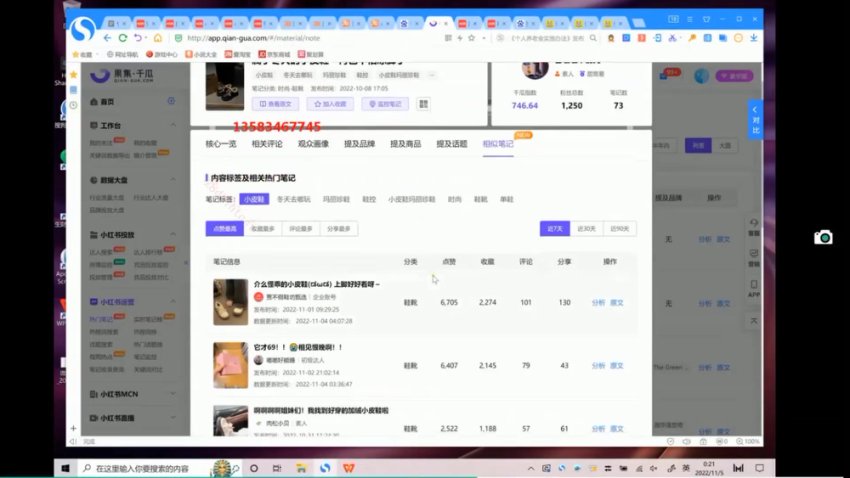Image resolution: width=850 pixels, height=478 pixels.
Task: Expand the 小红书MCN sidebar section
Action: (x=175, y=393)
